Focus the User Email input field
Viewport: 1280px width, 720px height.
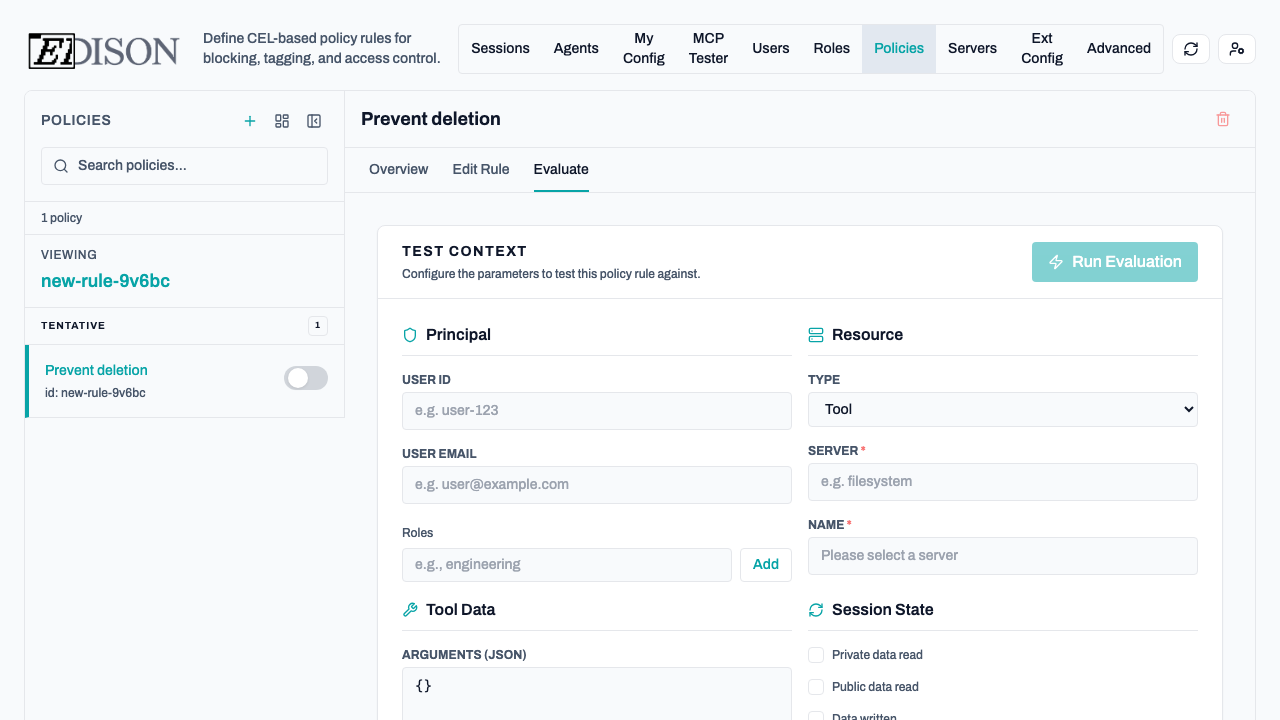[596, 485]
